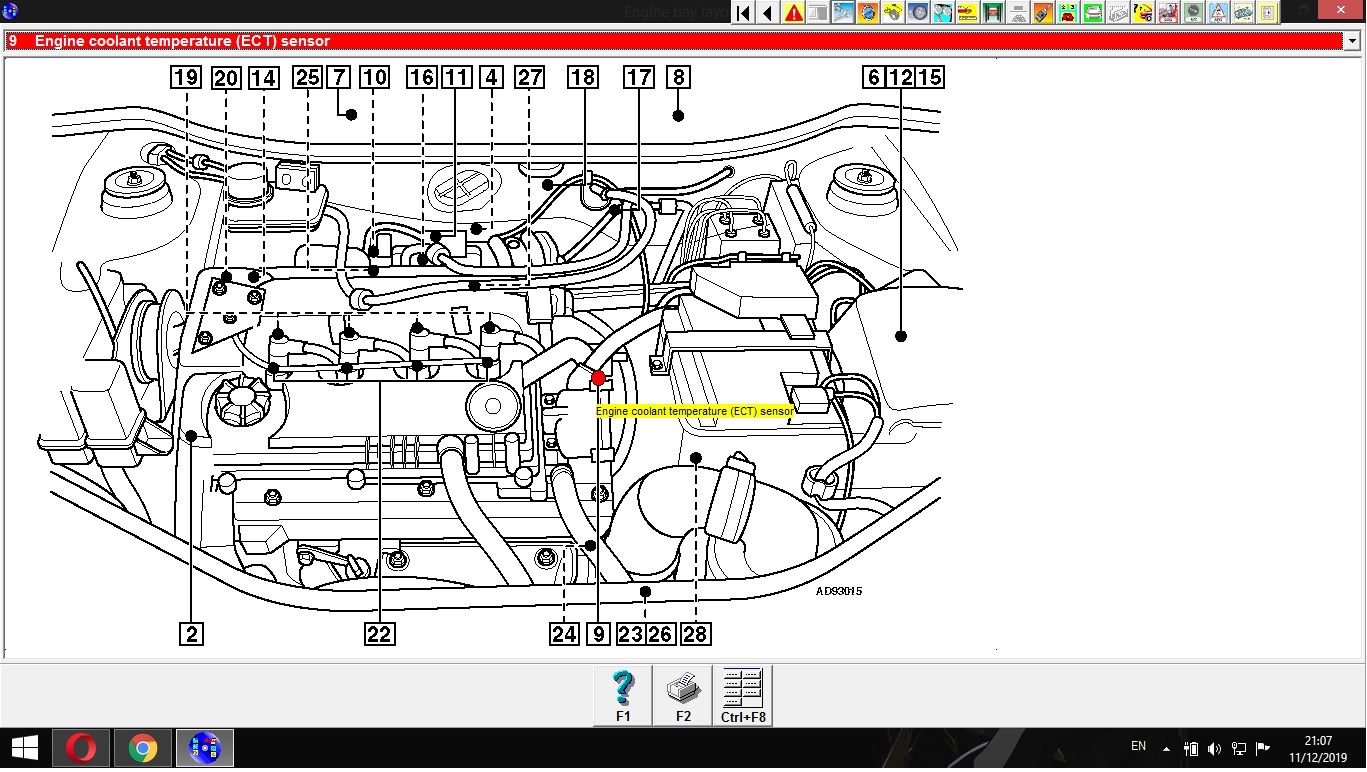Show hidden system tray icons arrow

coord(1166,748)
